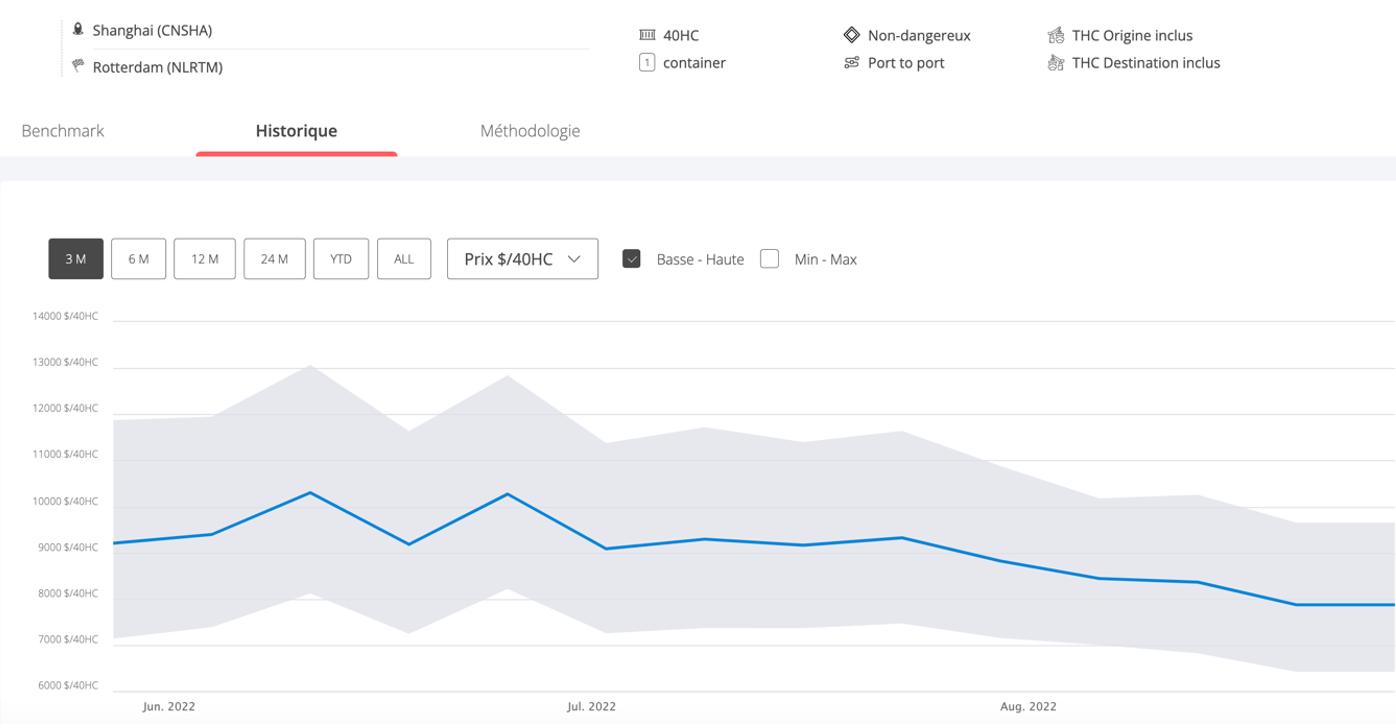This screenshot has height=728, width=1396.
Task: Select the Historique tab
Action: [x=296, y=131]
